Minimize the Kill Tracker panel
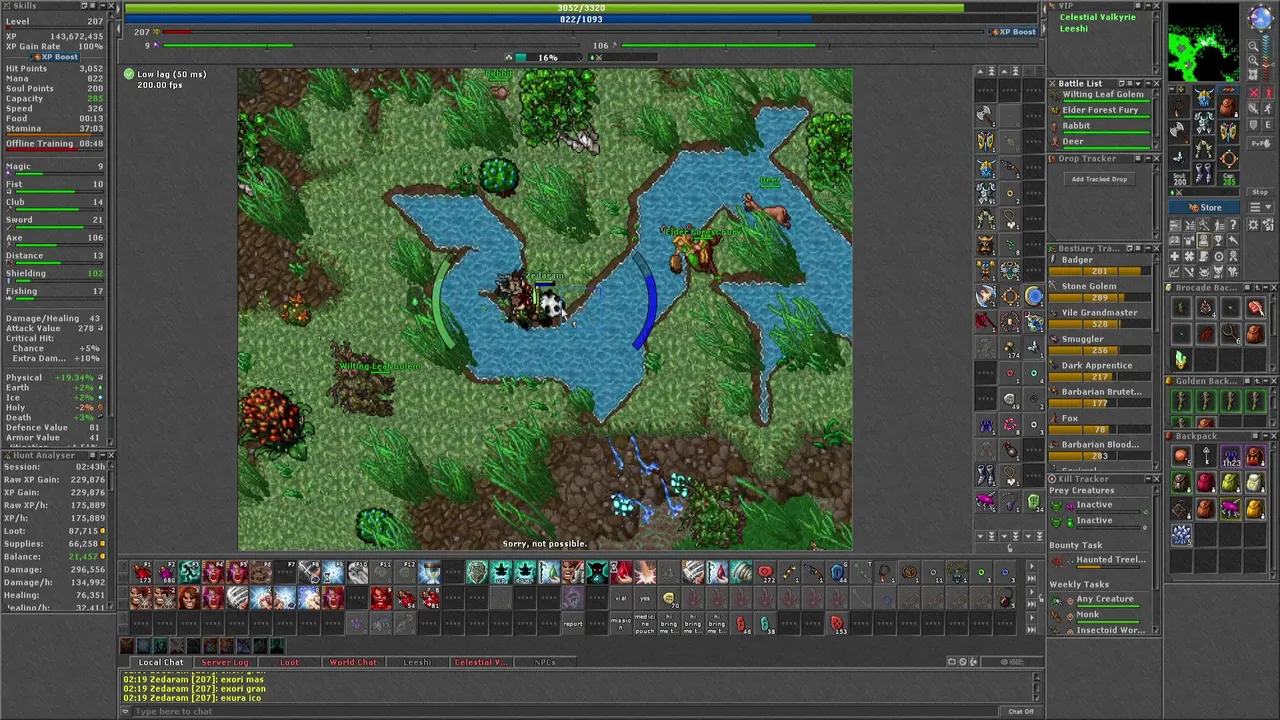Viewport: 1280px width, 720px height. pos(1148,479)
